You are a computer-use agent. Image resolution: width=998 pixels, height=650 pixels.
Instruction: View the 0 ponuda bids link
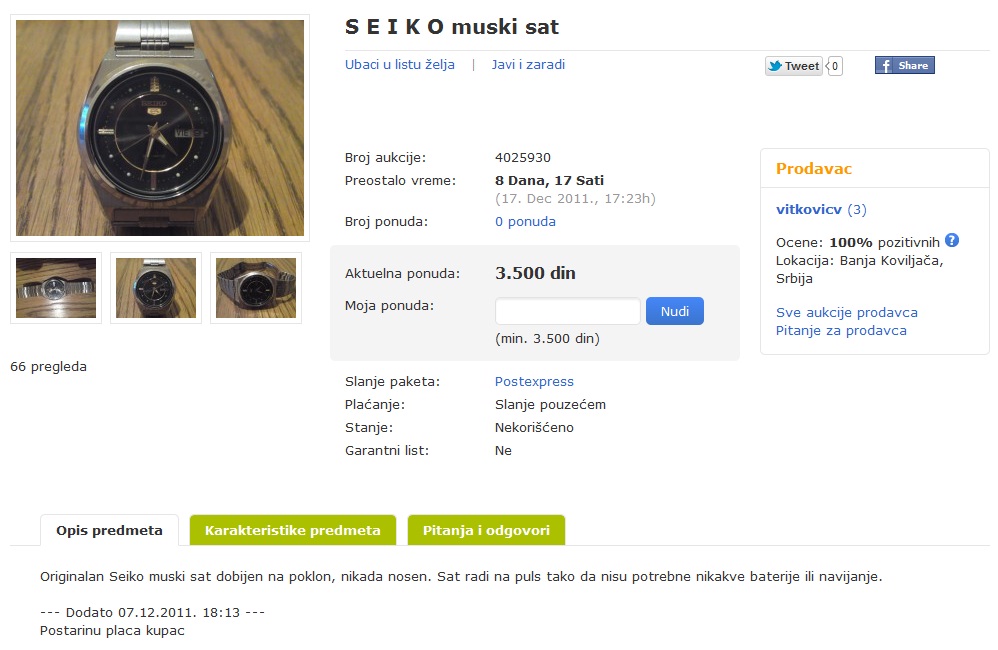(525, 222)
